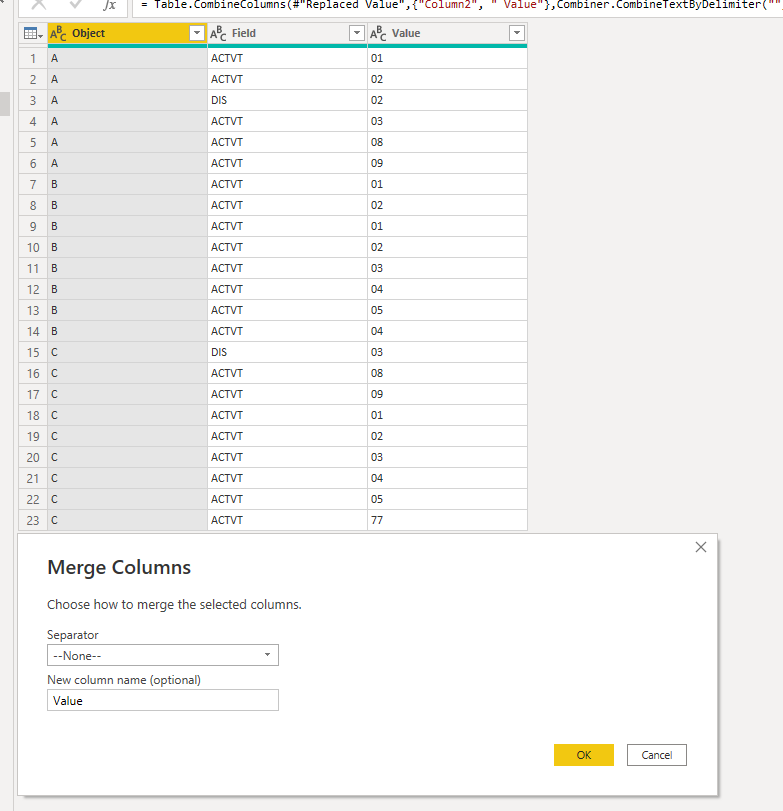Click Object cell B in row 7
This screenshot has width=783, height=811.
[x=127, y=184]
